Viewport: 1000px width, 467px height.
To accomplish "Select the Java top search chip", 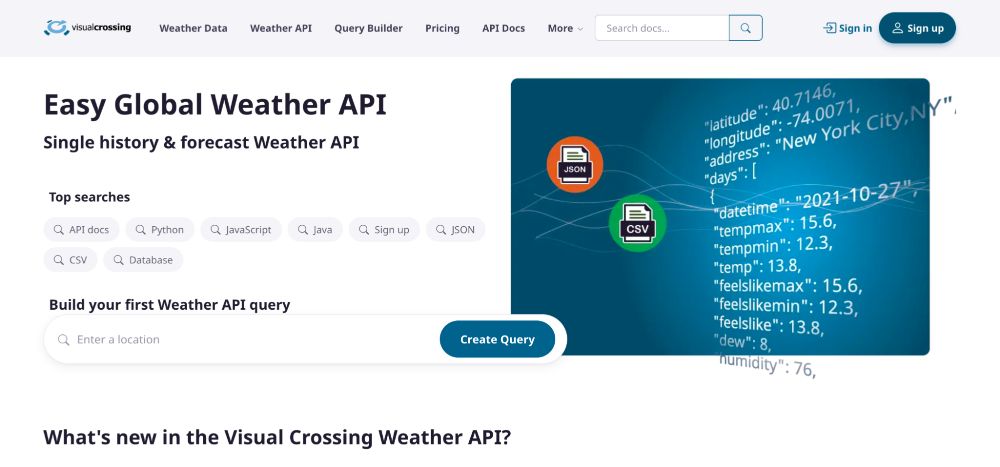I will 315,230.
